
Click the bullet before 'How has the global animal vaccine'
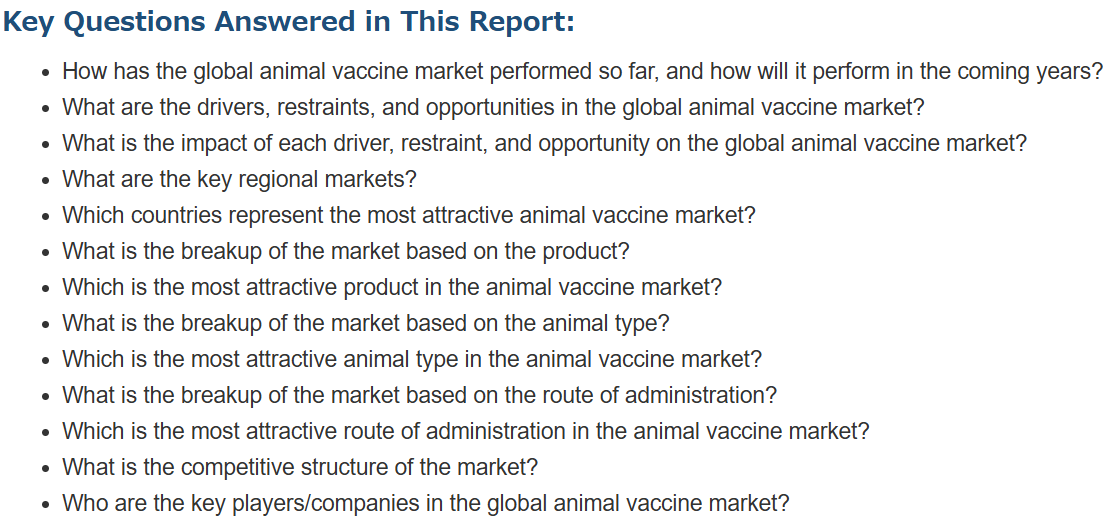point(46,72)
